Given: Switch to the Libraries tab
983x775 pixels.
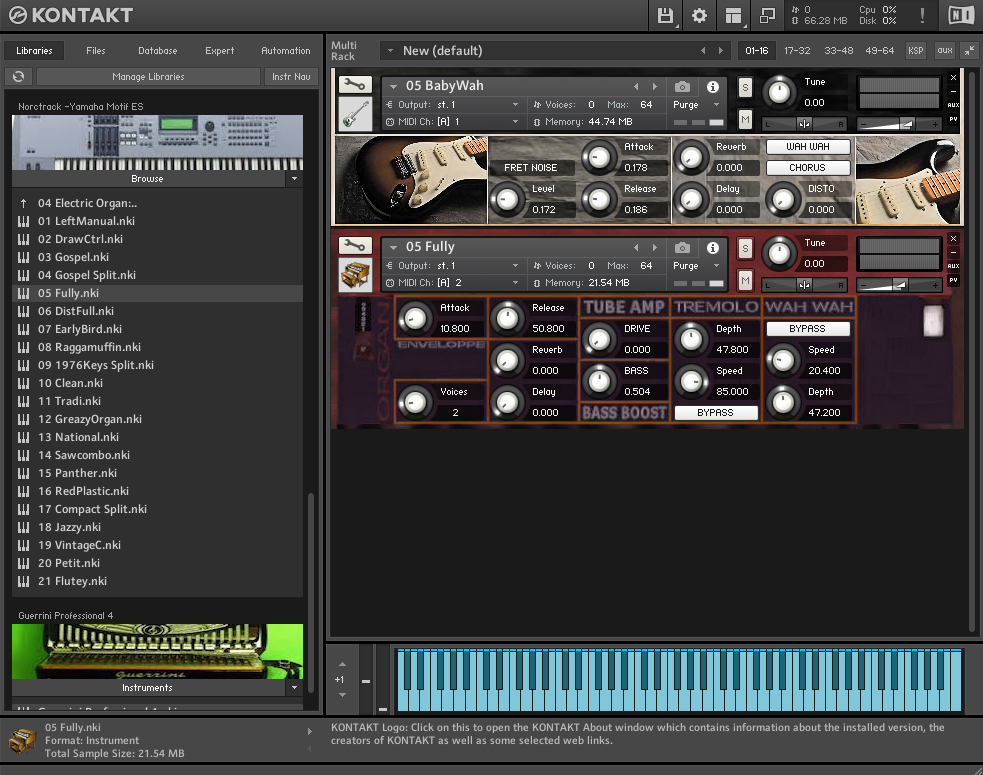Looking at the screenshot, I should [34, 51].
